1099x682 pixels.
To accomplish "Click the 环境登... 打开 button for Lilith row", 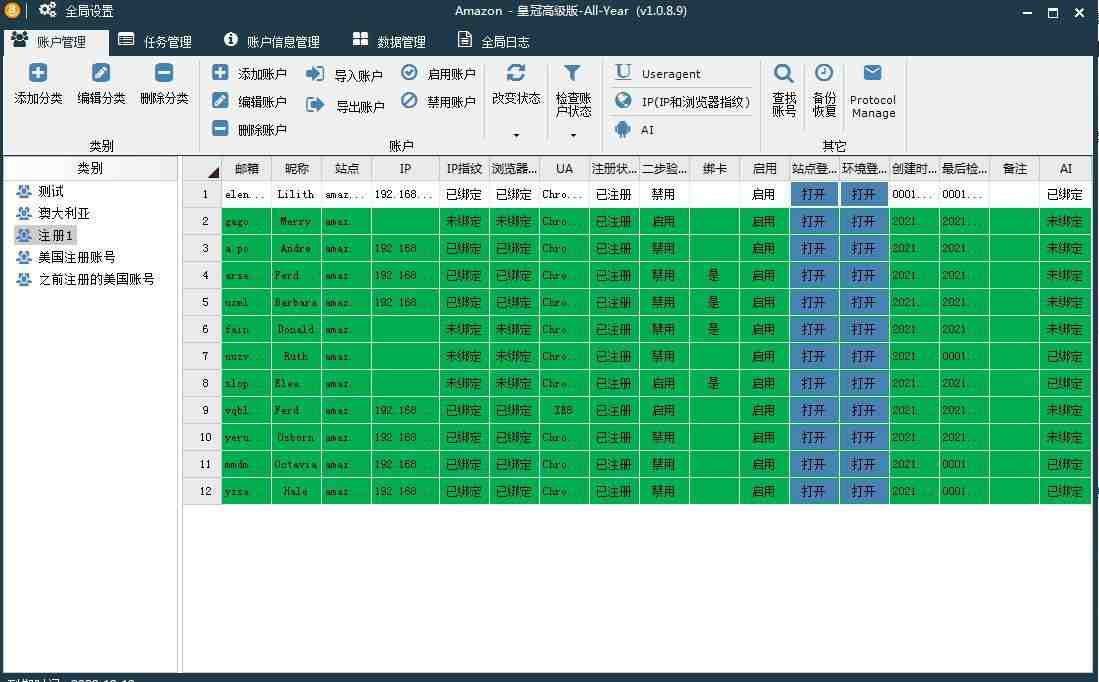I will coord(864,194).
